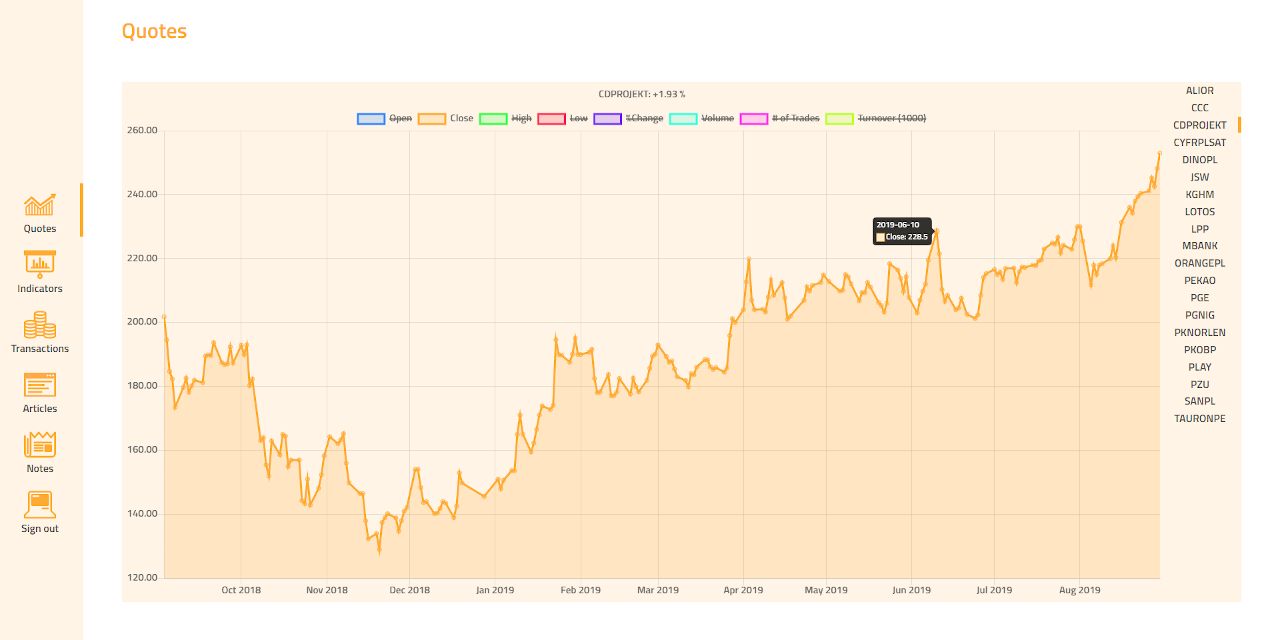Show KGHM stock quotes
The width and height of the screenshot is (1280, 640).
[x=1200, y=195]
